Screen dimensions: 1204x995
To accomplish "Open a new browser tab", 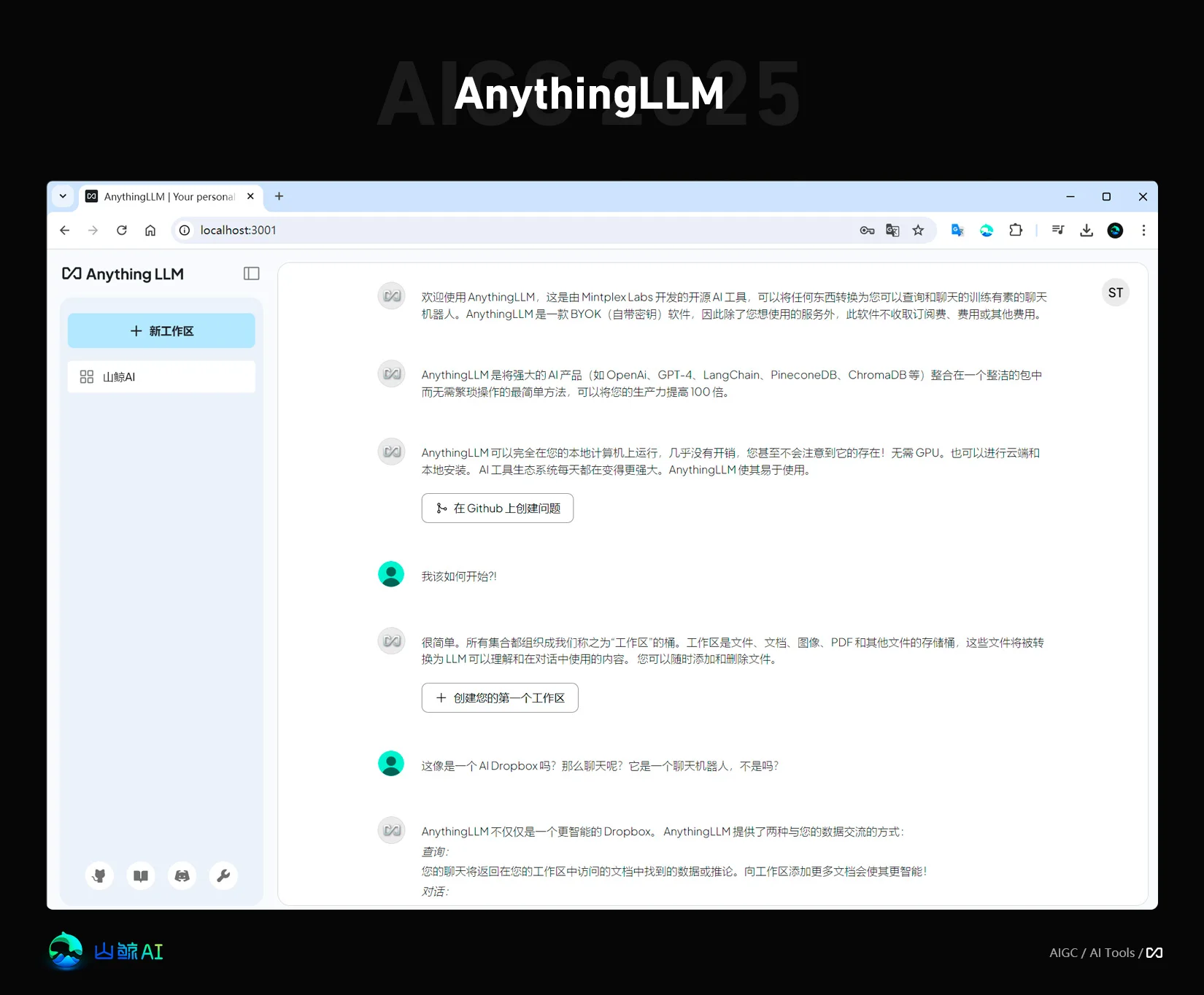I will click(x=279, y=196).
